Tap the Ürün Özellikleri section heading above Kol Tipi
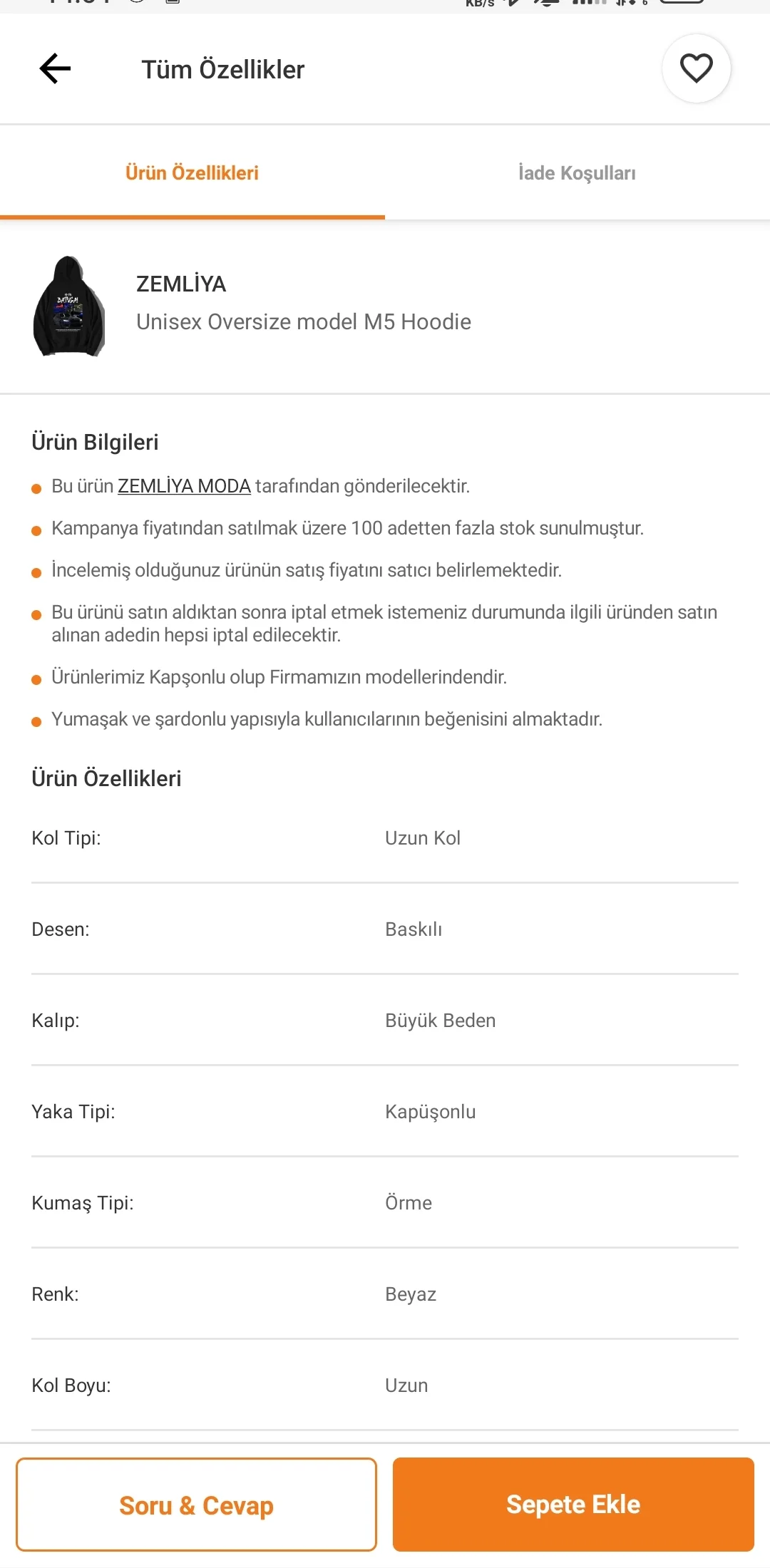 [106, 778]
